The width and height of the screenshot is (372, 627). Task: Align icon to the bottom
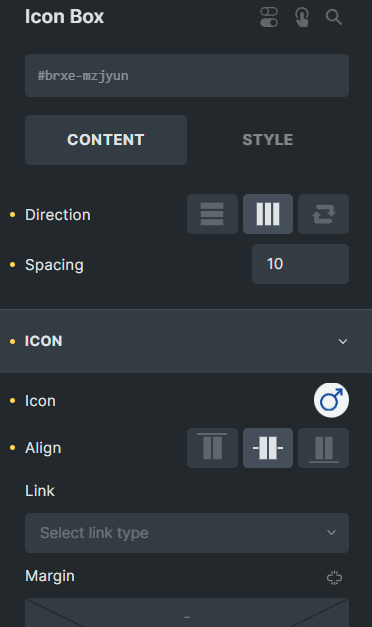[x=324, y=448]
